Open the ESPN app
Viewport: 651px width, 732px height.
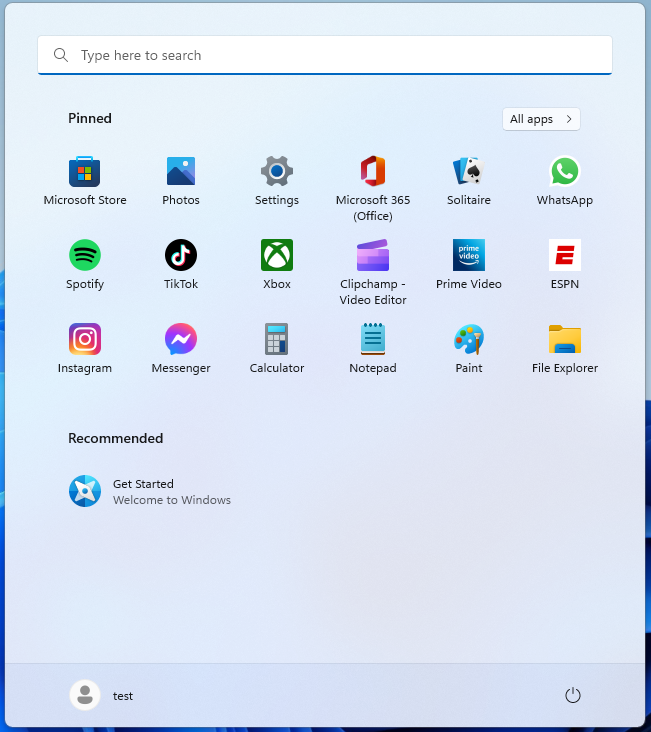[565, 265]
